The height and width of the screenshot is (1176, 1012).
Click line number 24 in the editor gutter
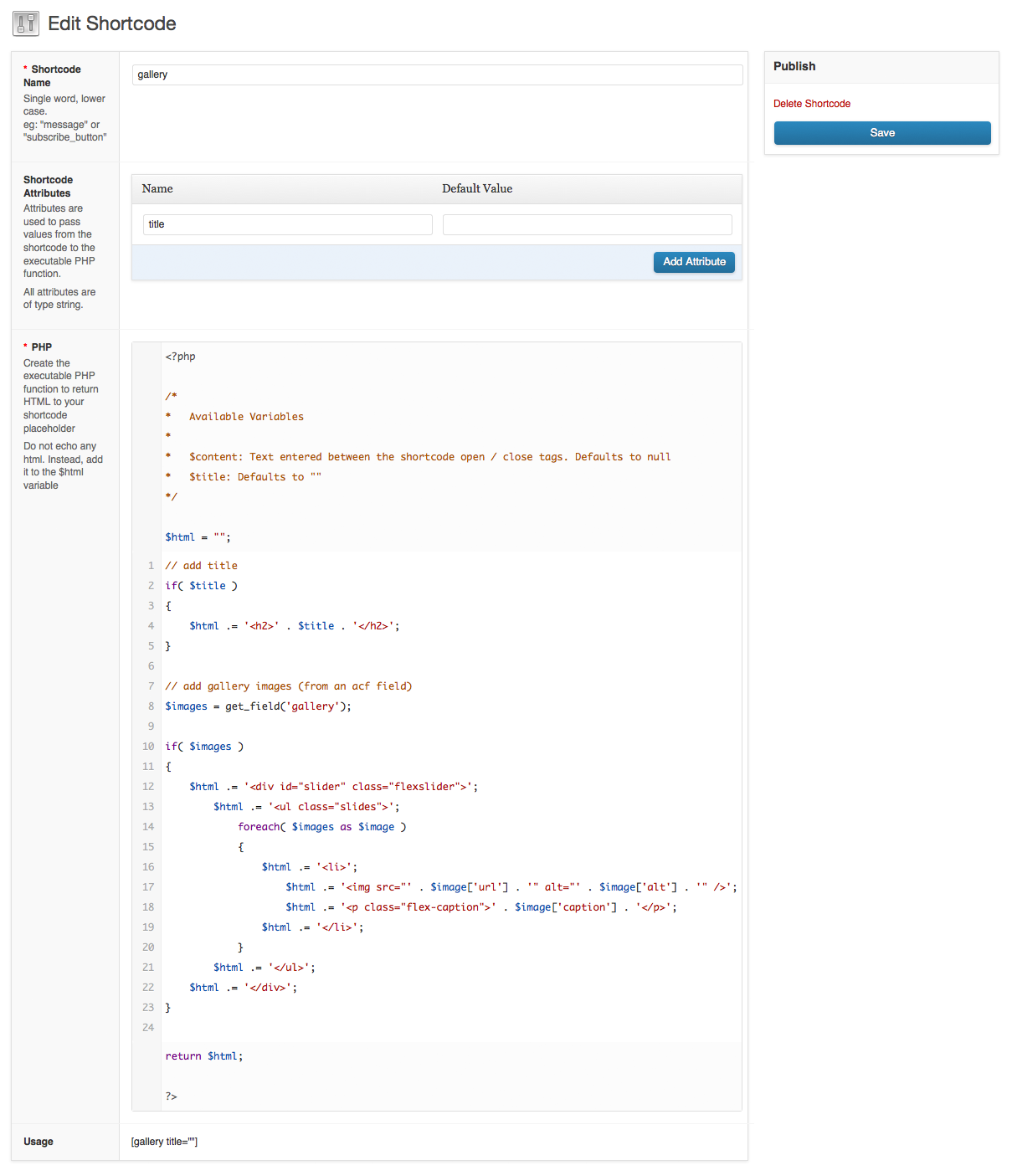coord(148,1028)
